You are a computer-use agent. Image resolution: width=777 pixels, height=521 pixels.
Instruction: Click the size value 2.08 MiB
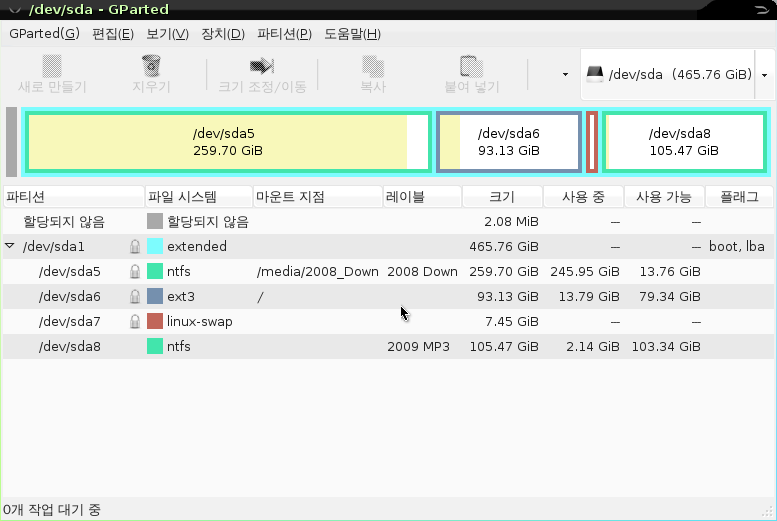(511, 222)
